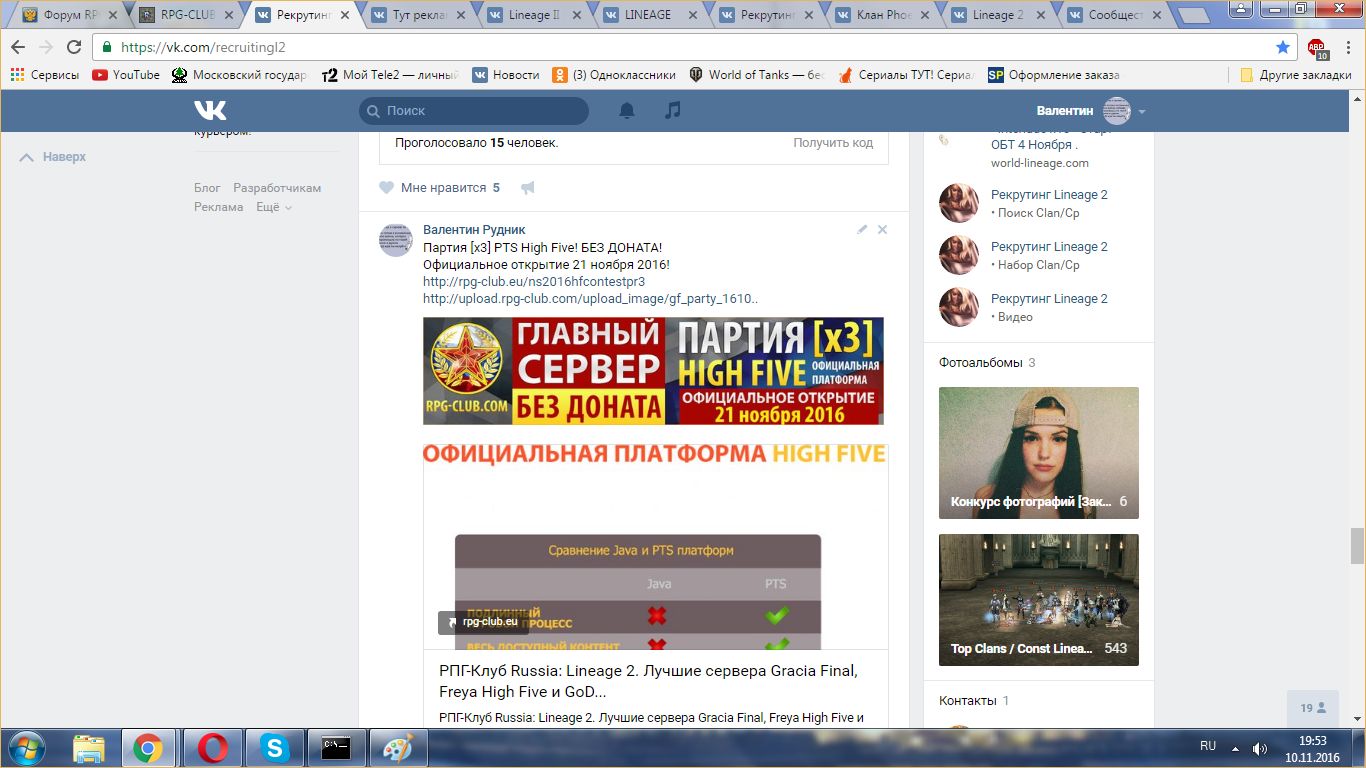Open the upload.rpg-club.com image link
The height and width of the screenshot is (768, 1366).
[x=590, y=298]
